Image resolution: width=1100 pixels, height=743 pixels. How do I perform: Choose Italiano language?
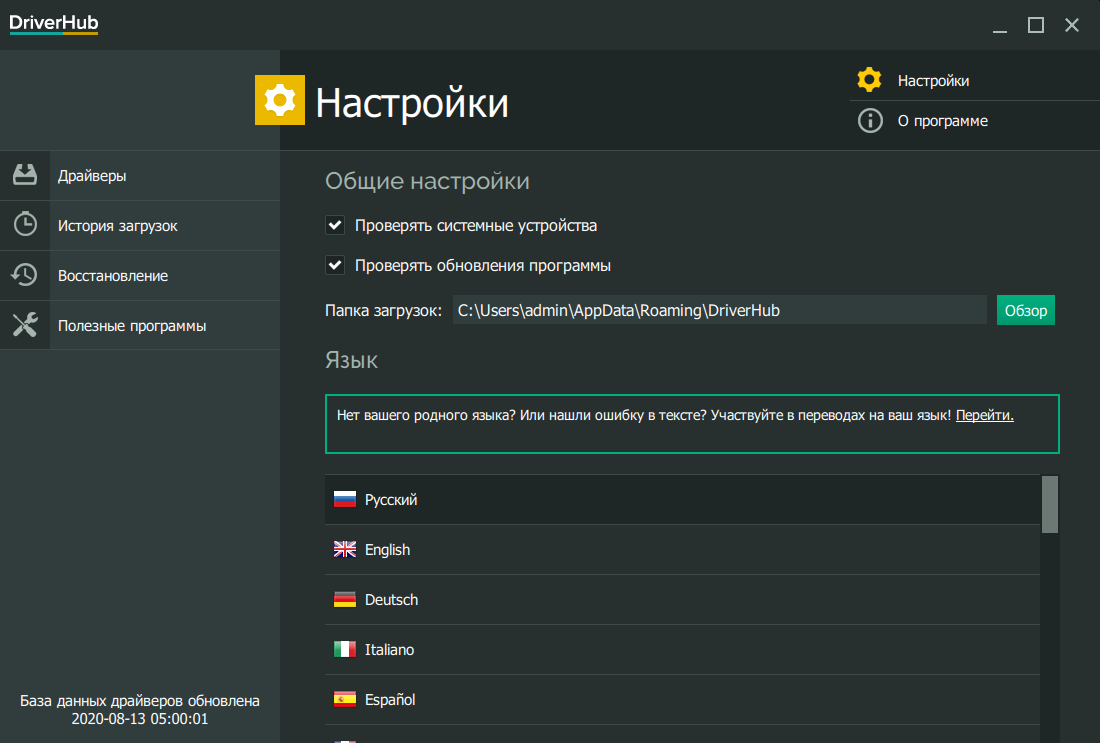[x=682, y=650]
